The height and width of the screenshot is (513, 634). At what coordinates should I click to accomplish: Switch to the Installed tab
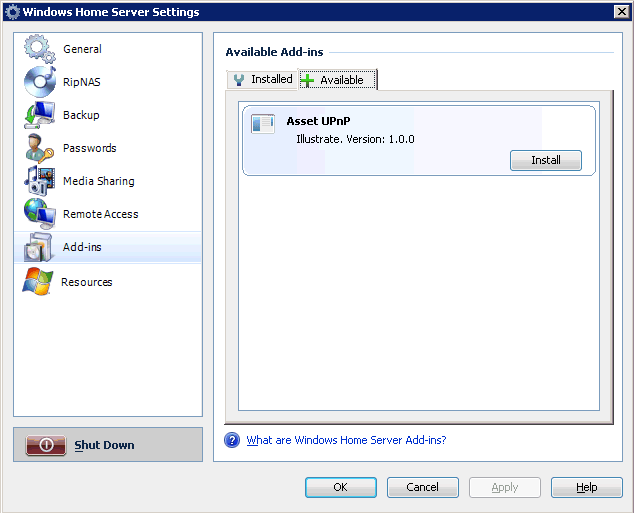coord(262,79)
